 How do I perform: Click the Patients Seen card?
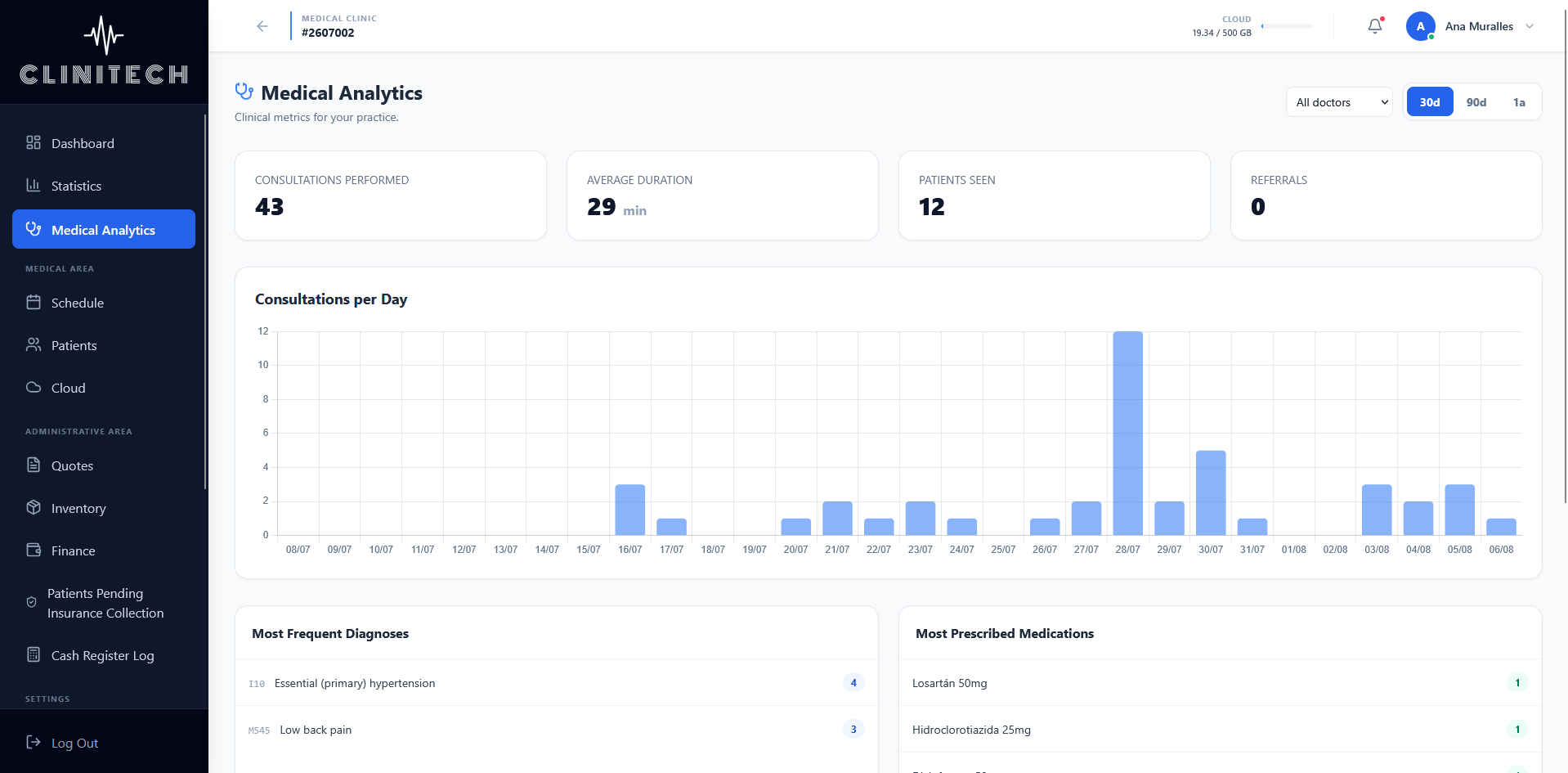point(1055,195)
